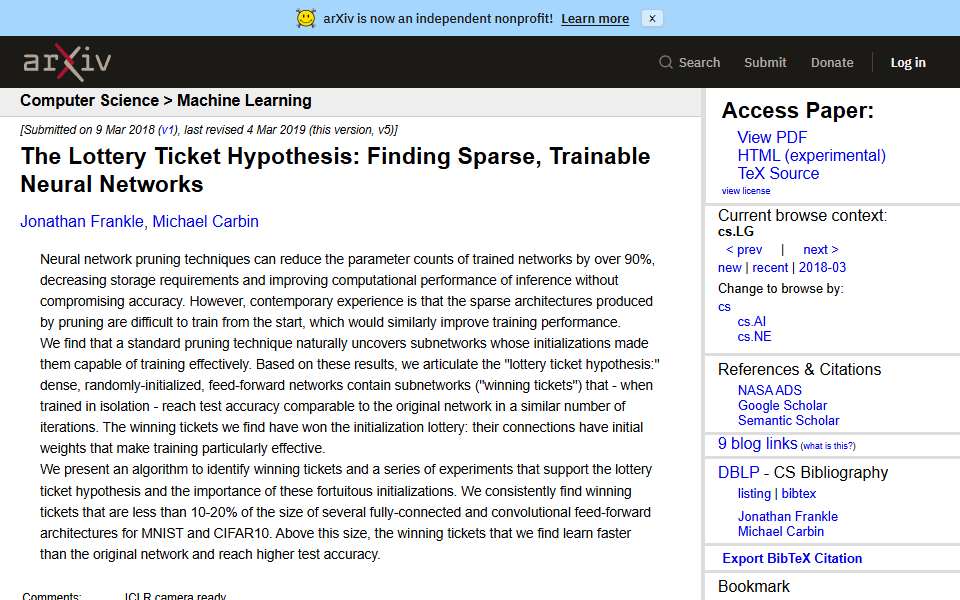Open the Search menu item
Image resolution: width=960 pixels, height=600 pixels.
click(x=699, y=62)
